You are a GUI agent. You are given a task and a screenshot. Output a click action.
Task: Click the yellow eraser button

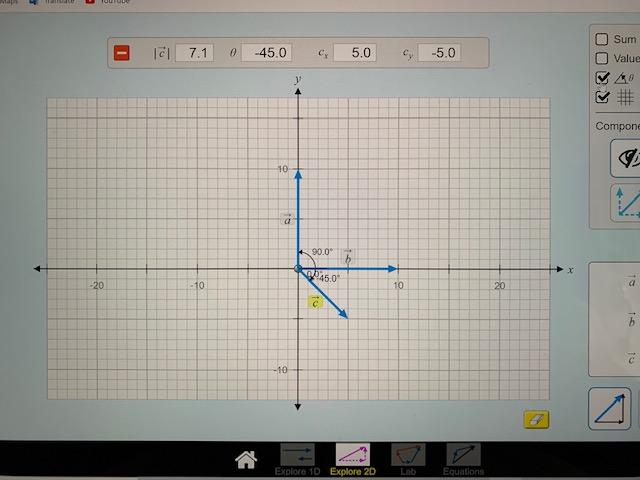click(x=536, y=419)
